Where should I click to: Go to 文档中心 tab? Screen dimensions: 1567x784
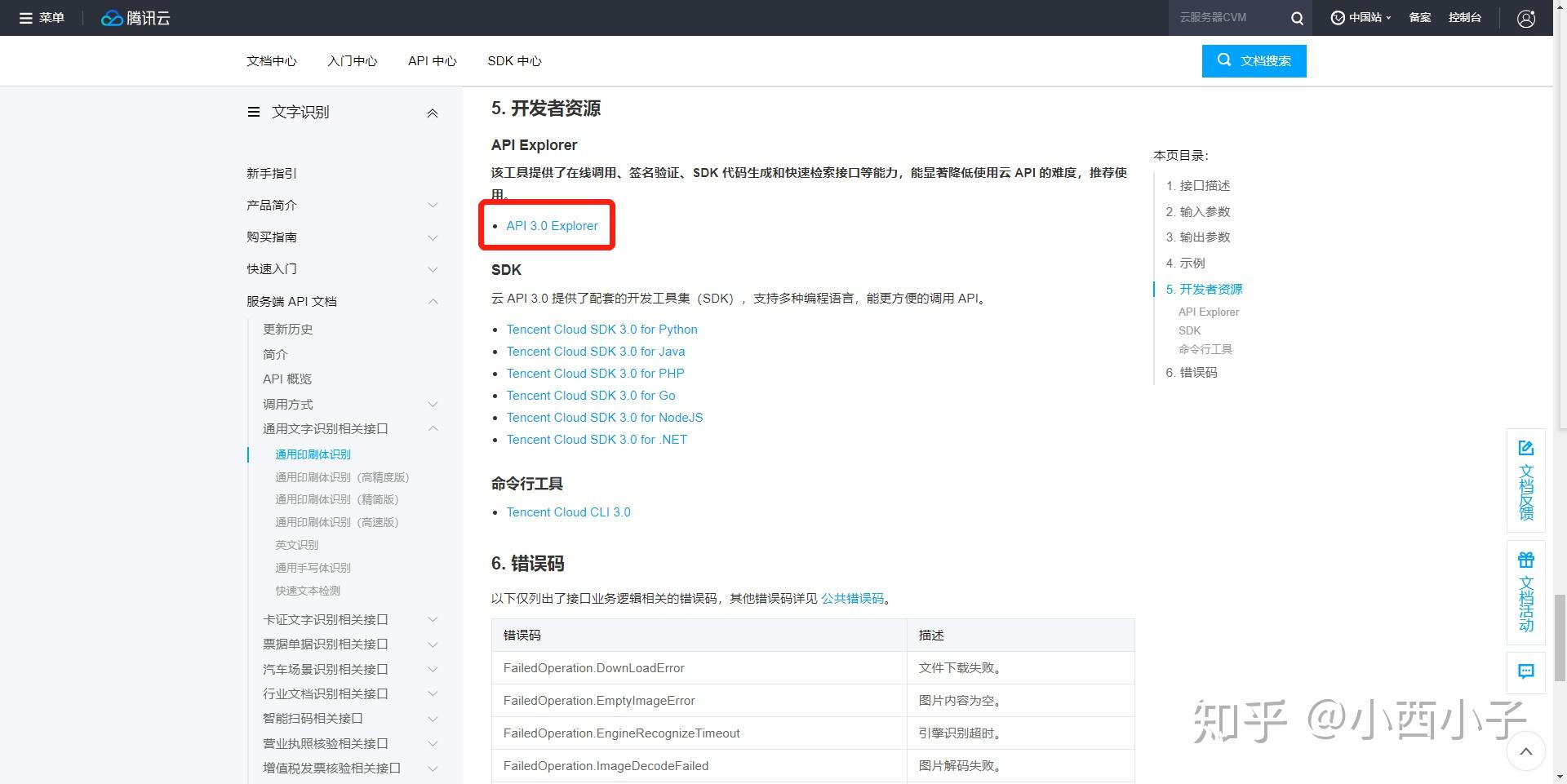pos(272,61)
